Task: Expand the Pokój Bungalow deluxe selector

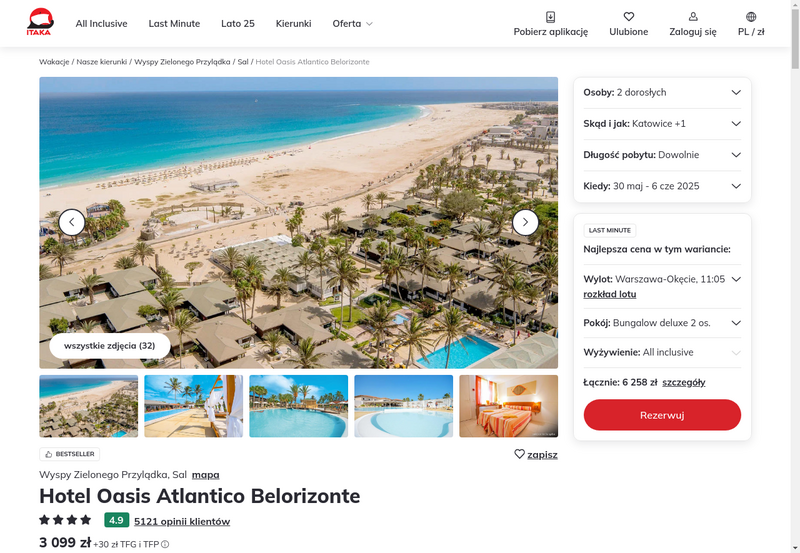Action: pyautogui.click(x=662, y=323)
